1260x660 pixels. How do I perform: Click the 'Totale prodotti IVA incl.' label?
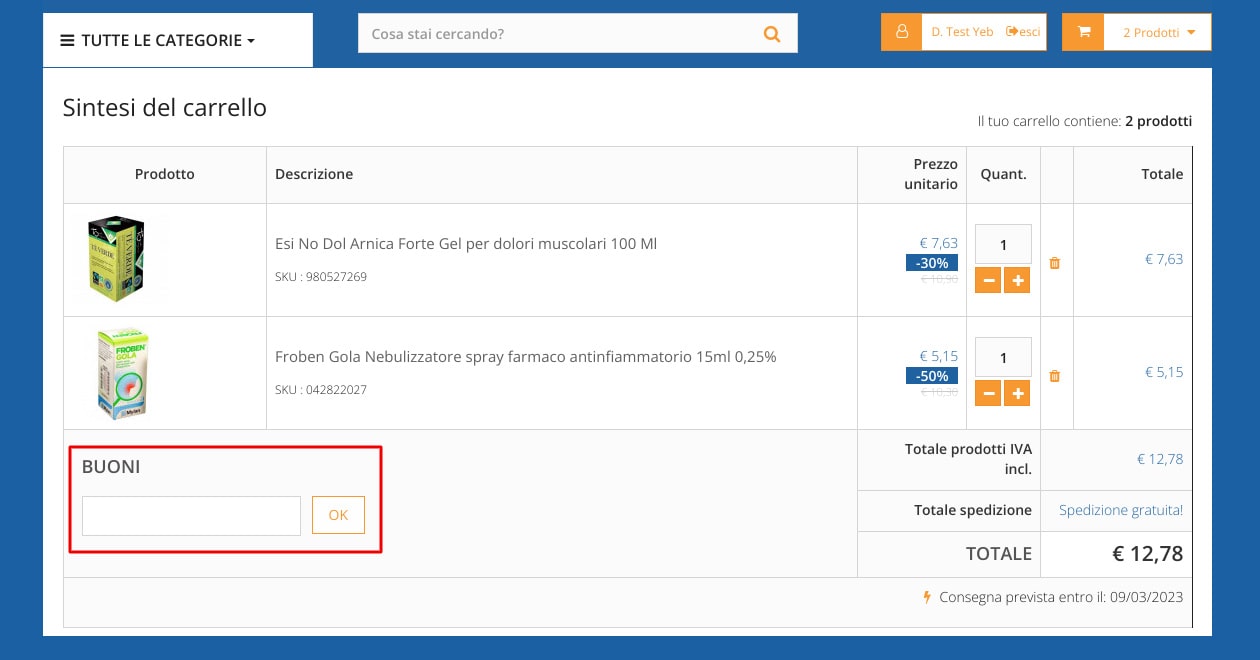click(968, 459)
